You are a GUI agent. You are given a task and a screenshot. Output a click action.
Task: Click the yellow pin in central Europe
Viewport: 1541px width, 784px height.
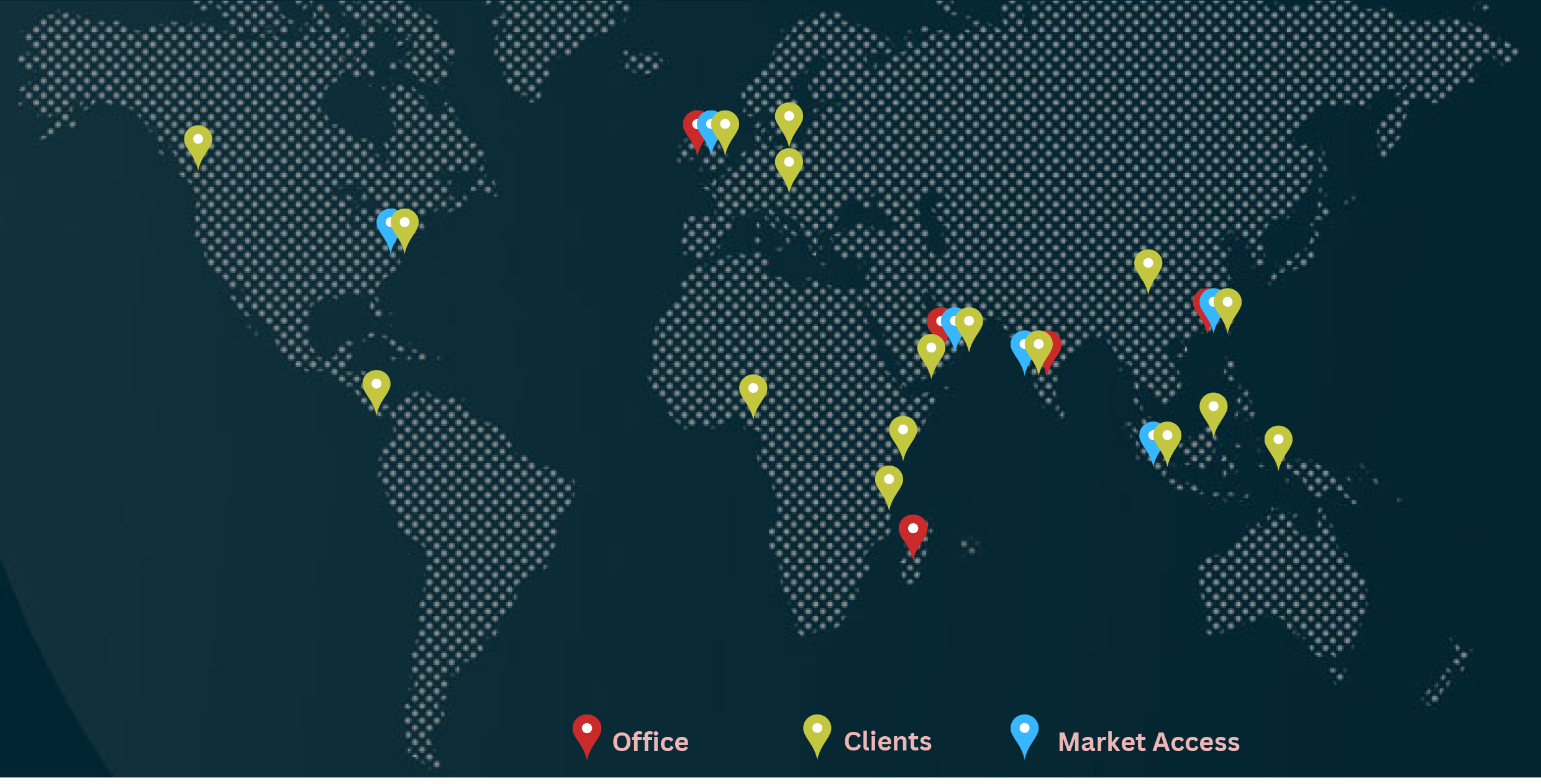[x=788, y=164]
